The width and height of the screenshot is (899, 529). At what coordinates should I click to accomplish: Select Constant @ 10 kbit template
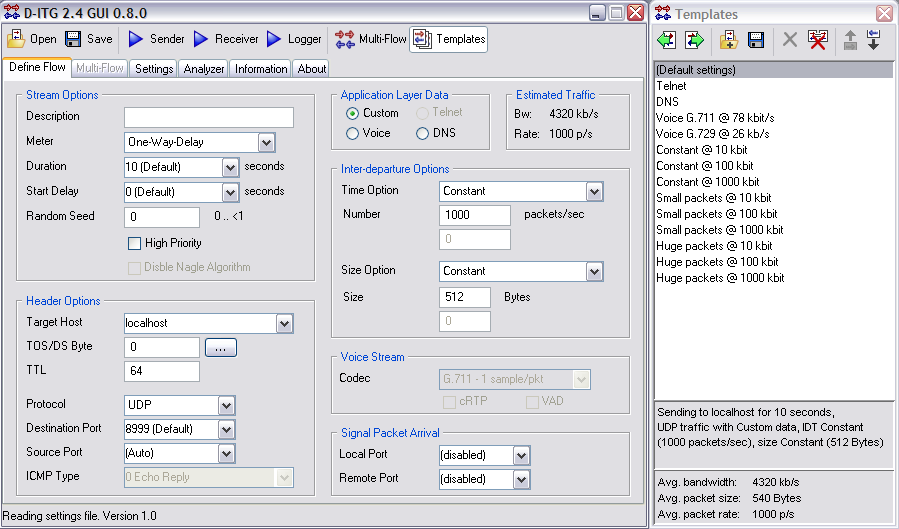[773, 150]
